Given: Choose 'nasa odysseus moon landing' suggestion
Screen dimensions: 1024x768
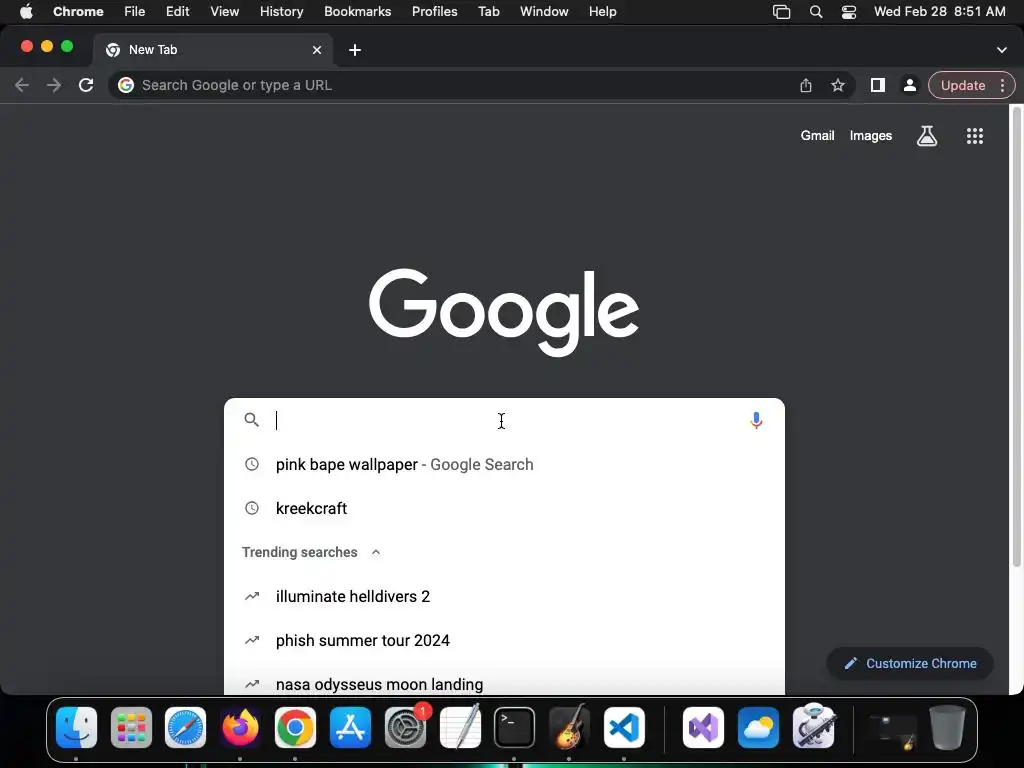Looking at the screenshot, I should tap(504, 684).
